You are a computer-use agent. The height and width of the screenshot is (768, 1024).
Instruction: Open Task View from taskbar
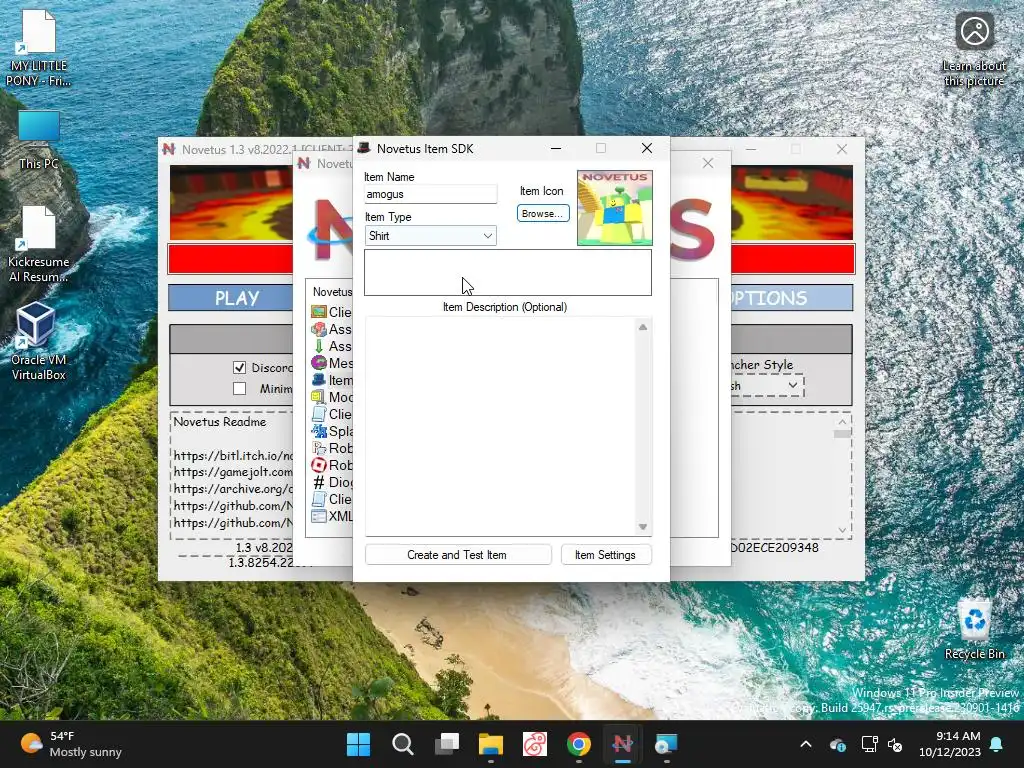pos(447,744)
